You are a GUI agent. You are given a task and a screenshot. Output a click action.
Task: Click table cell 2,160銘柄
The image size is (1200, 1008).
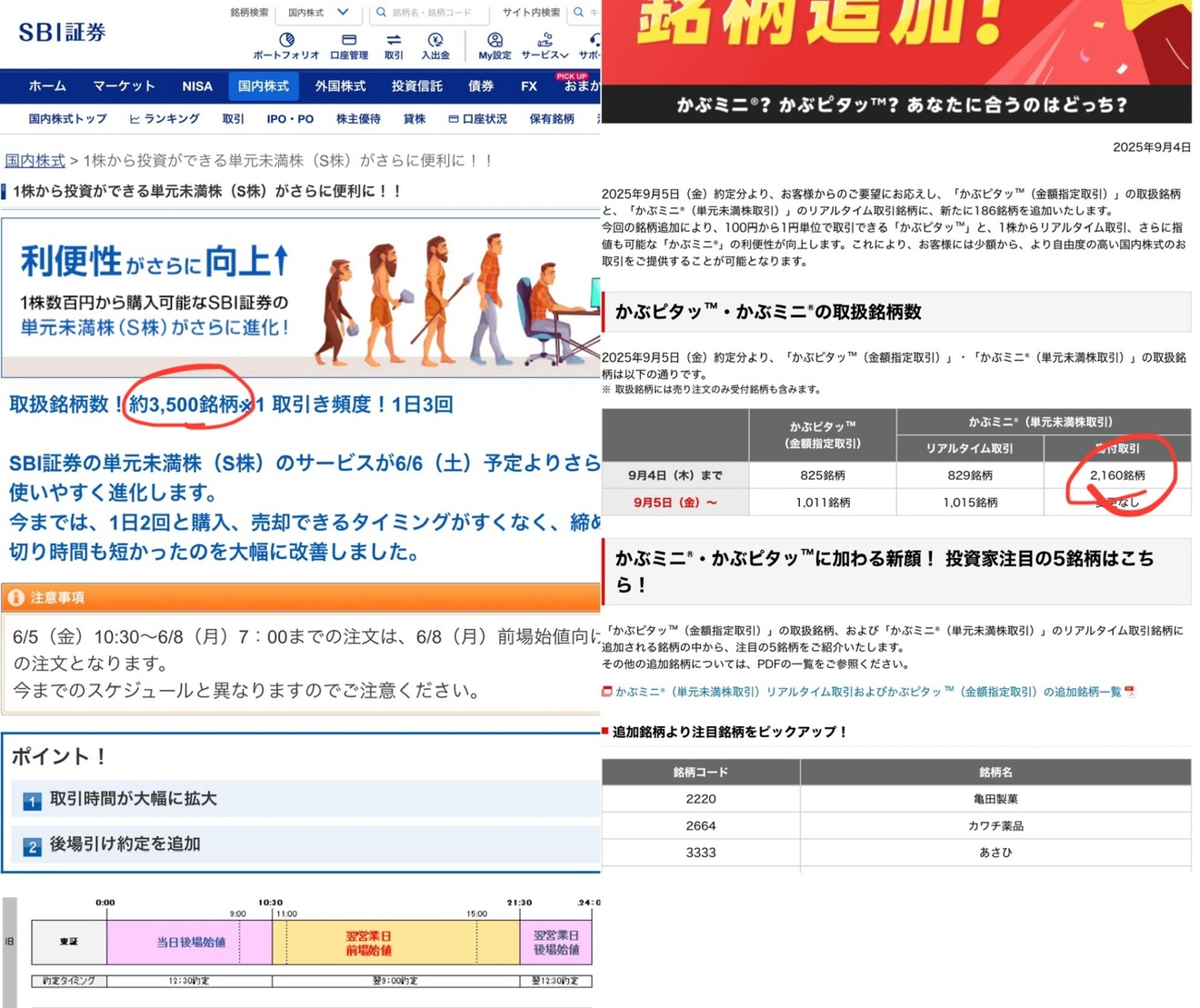pyautogui.click(x=1117, y=475)
